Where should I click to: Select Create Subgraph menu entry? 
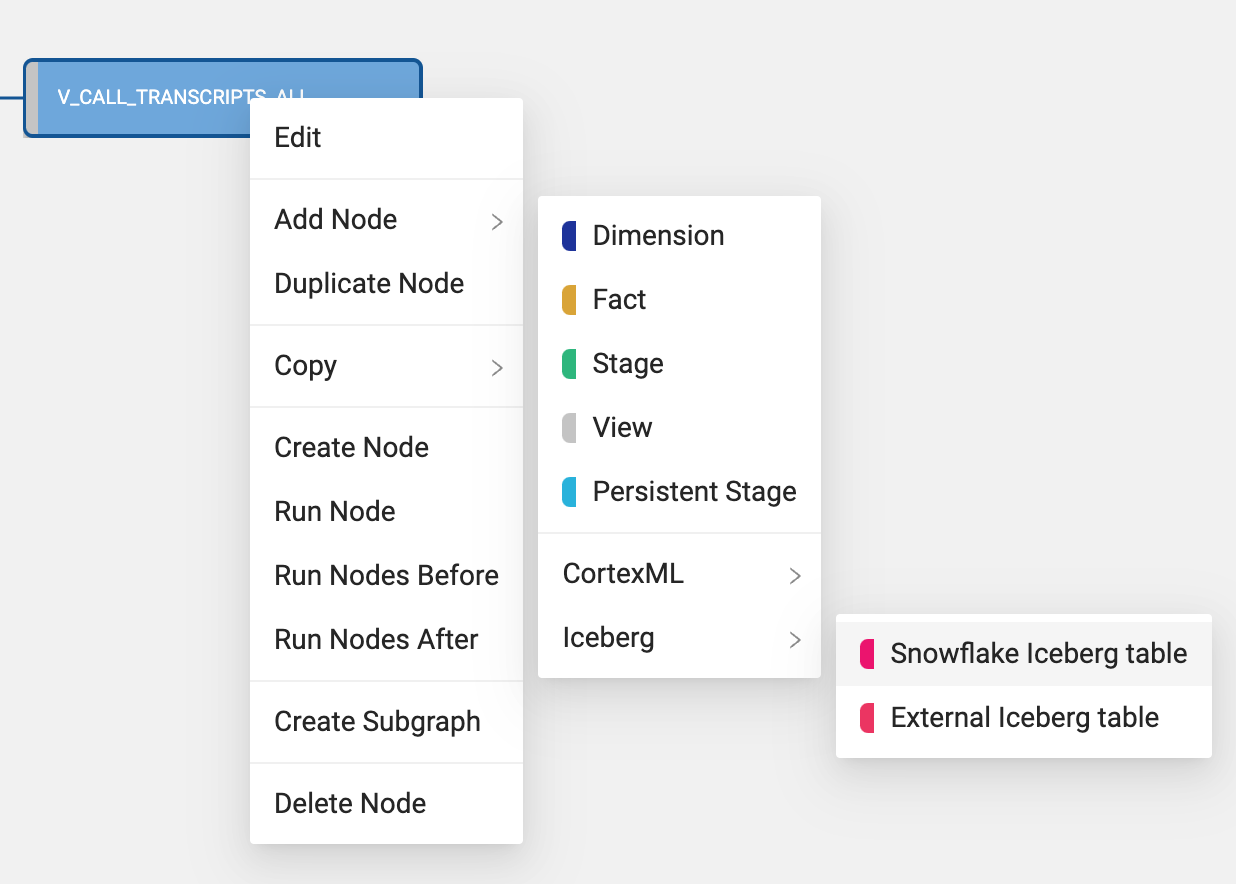coord(377,722)
